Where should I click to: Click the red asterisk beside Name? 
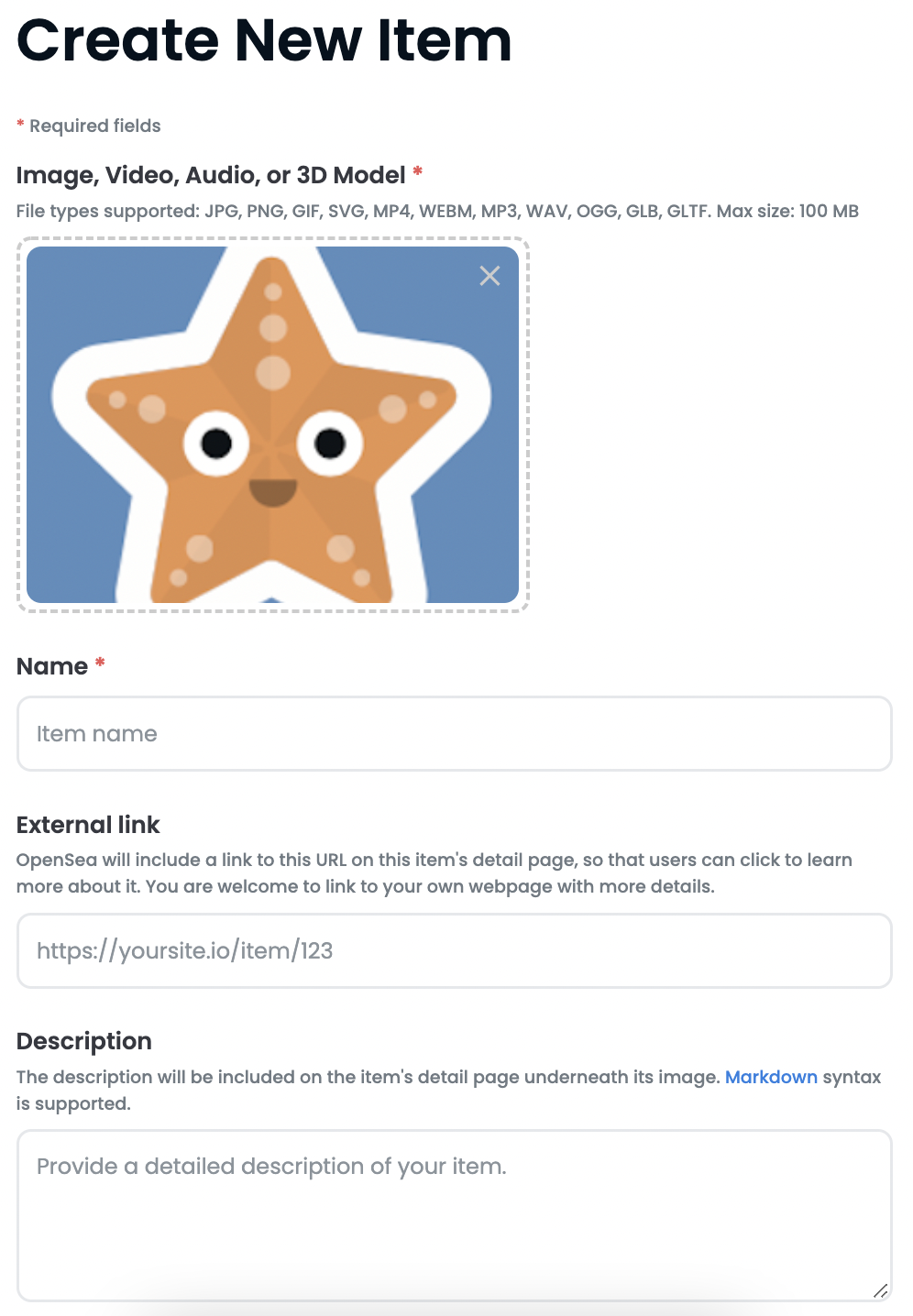pos(100,662)
